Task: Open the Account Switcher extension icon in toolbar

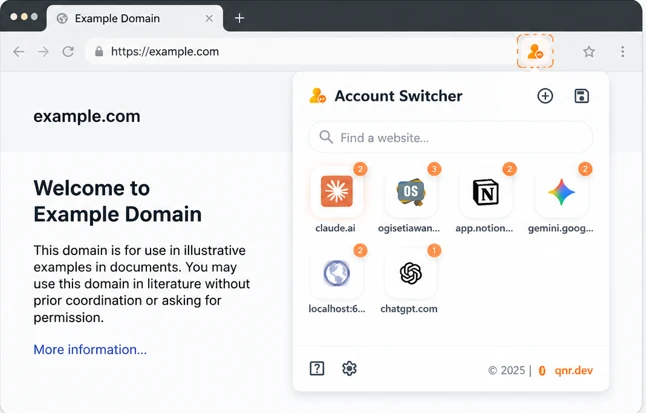Action: pos(535,52)
